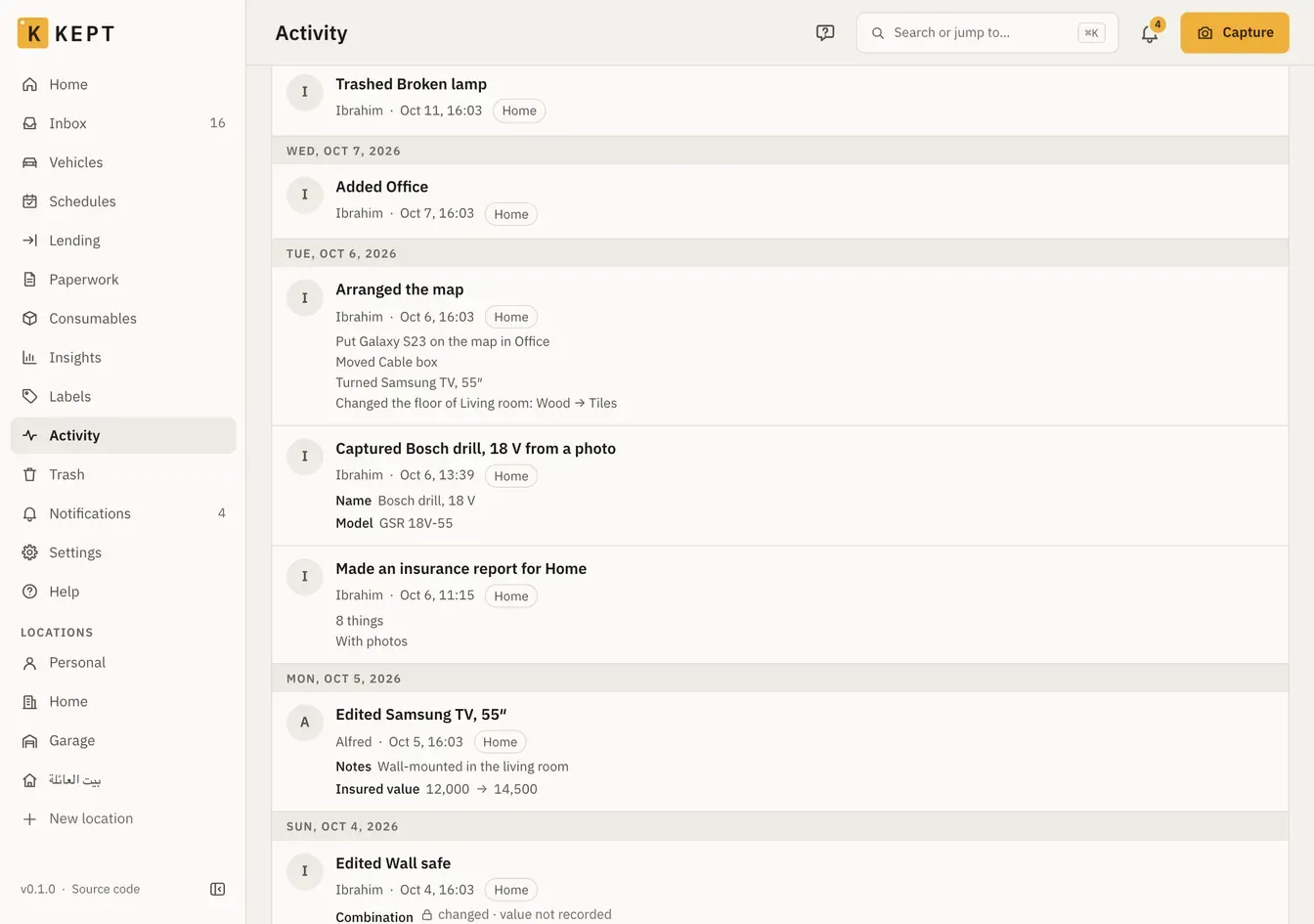Screen dimensions: 1314x924
Task: Click the Help question mark icon
Action: (x=30, y=593)
